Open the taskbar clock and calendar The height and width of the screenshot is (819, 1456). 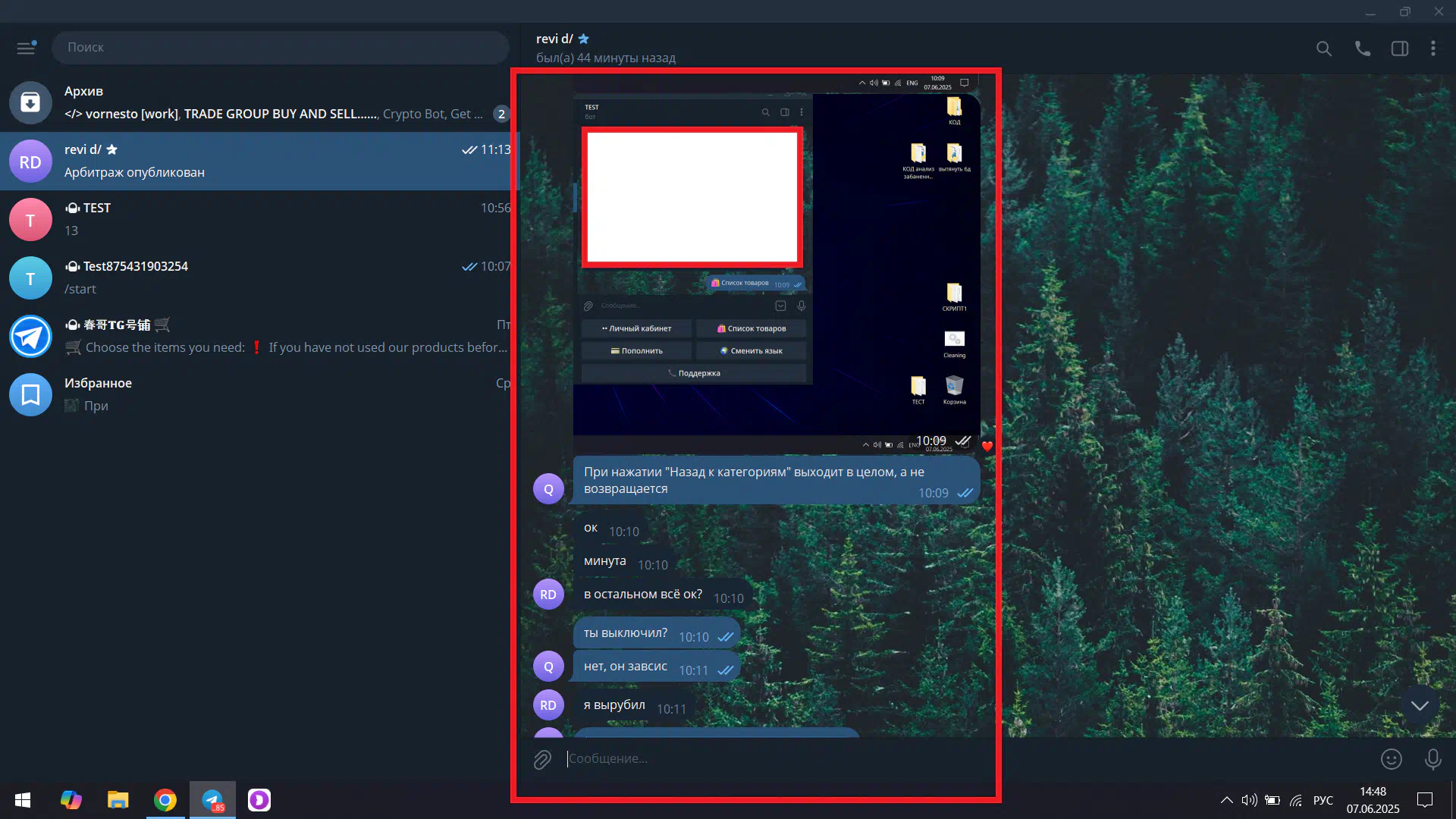pyautogui.click(x=1373, y=800)
